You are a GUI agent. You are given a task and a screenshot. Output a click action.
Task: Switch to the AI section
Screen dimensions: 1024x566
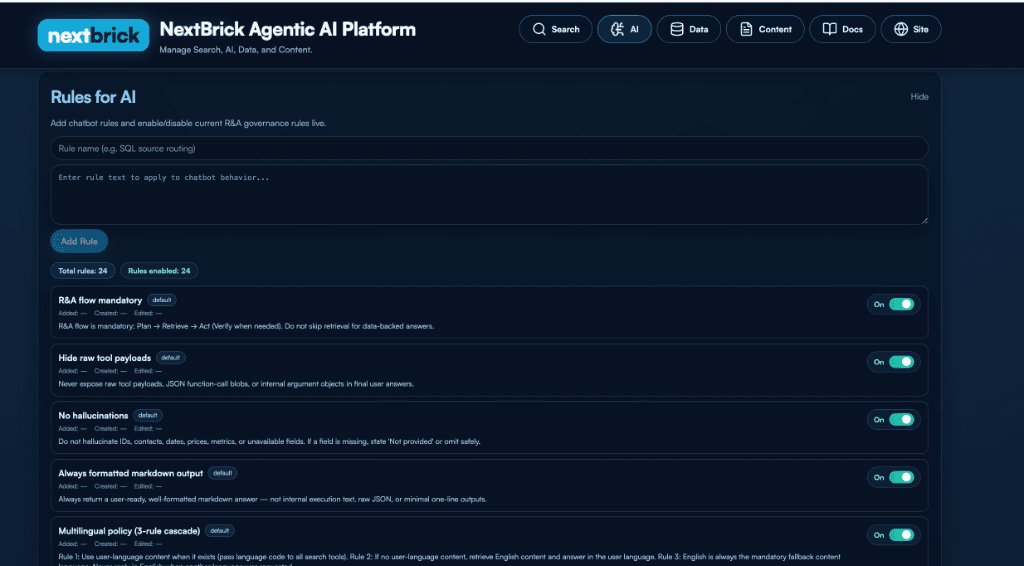(624, 29)
